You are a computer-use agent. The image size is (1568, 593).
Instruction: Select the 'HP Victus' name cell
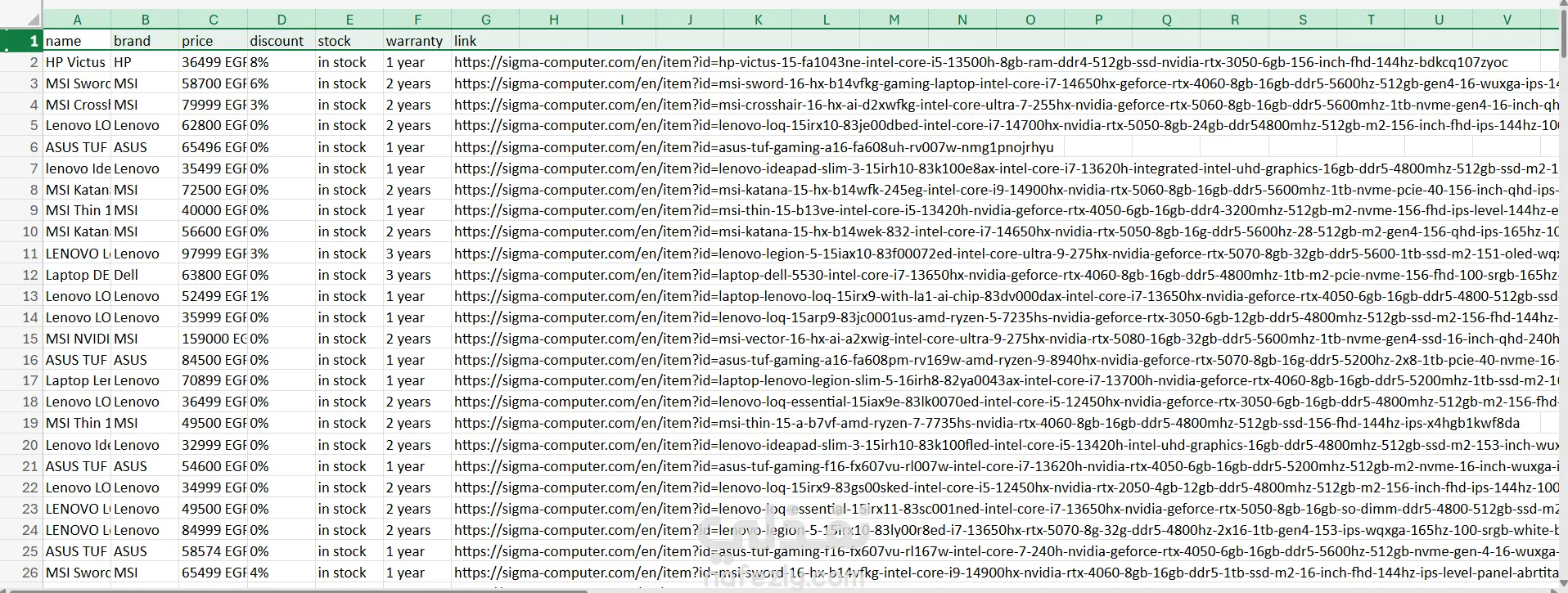[77, 62]
